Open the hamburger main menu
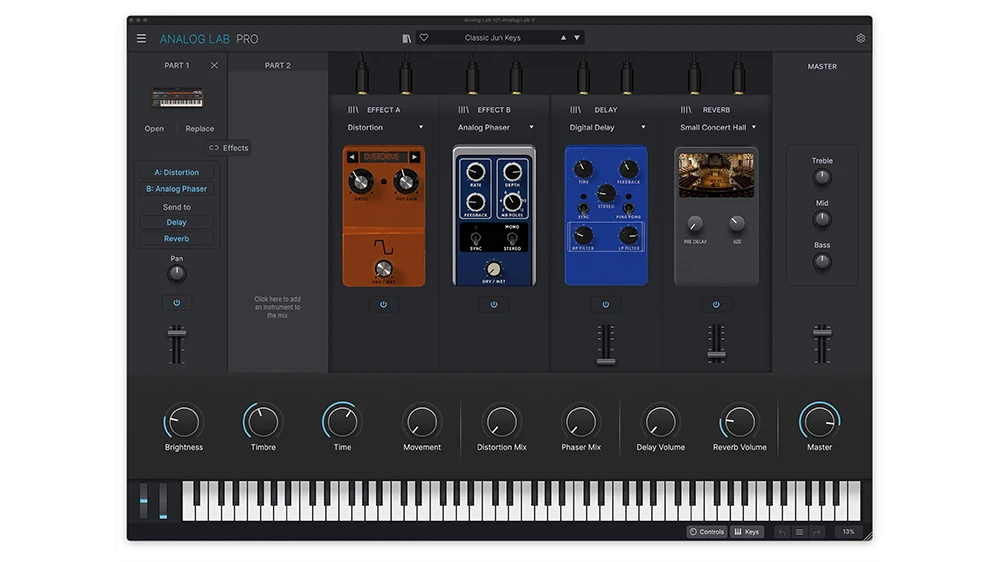This screenshot has height=562, width=1000. (141, 39)
